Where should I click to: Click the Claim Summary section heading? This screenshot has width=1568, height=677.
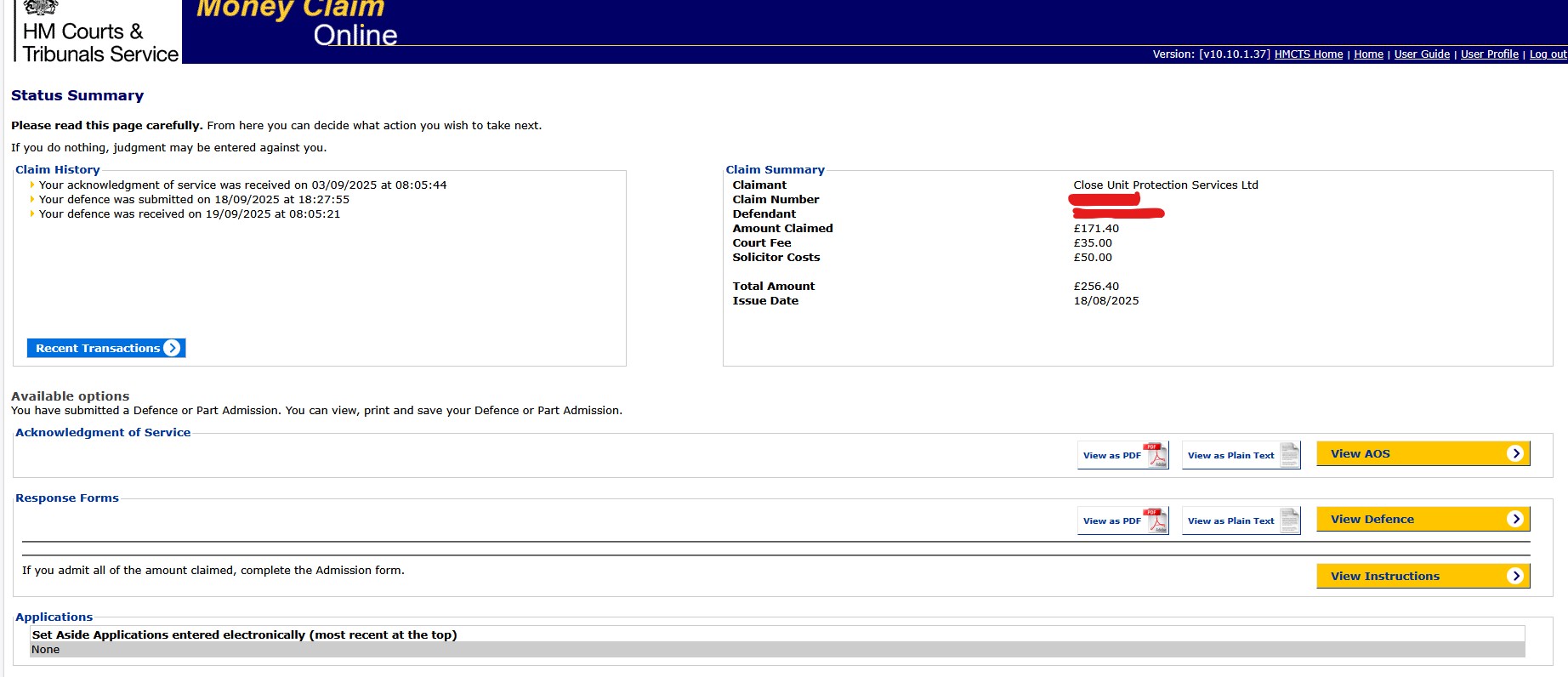(775, 169)
